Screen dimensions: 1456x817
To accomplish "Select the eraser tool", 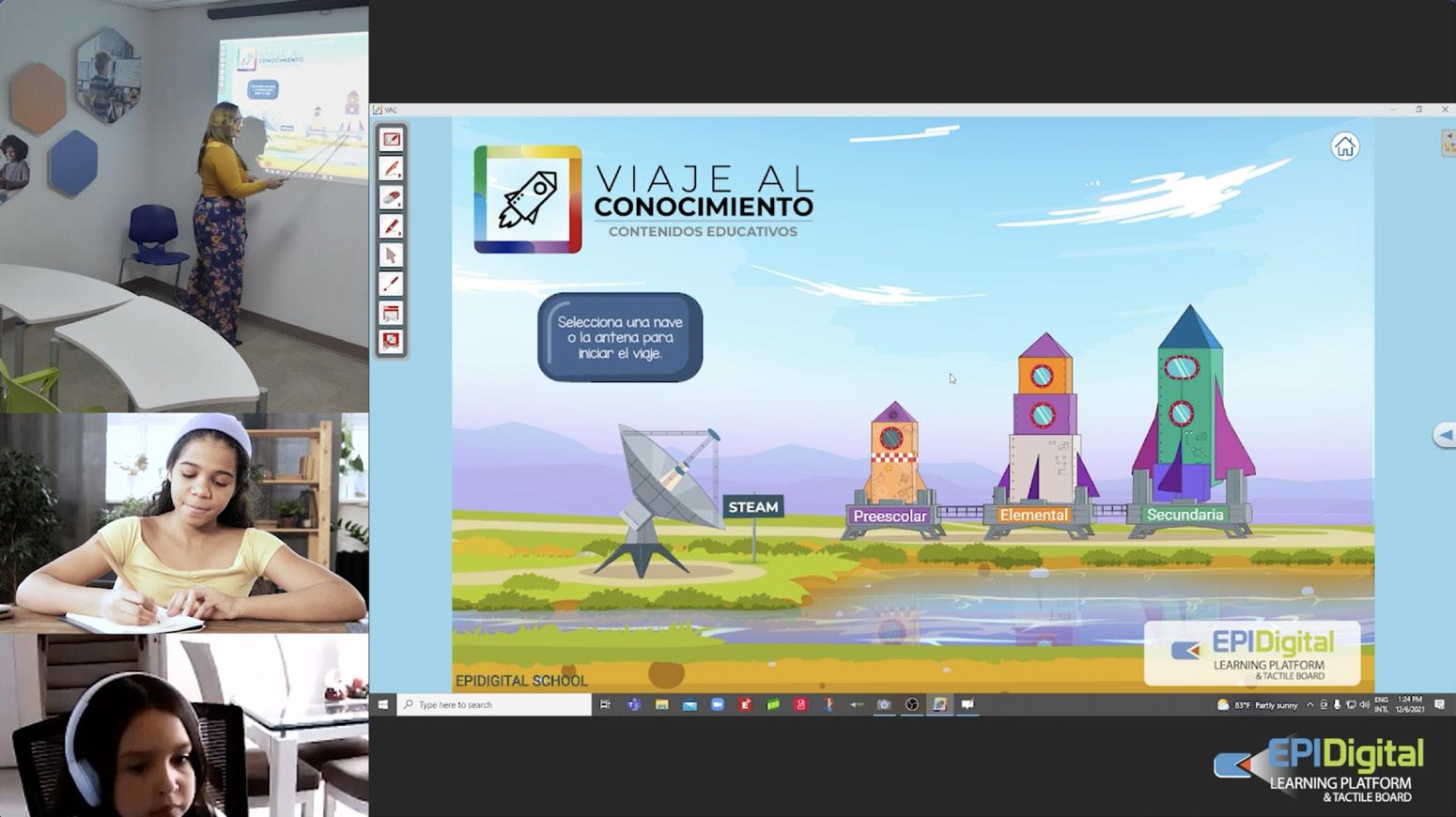I will click(392, 197).
